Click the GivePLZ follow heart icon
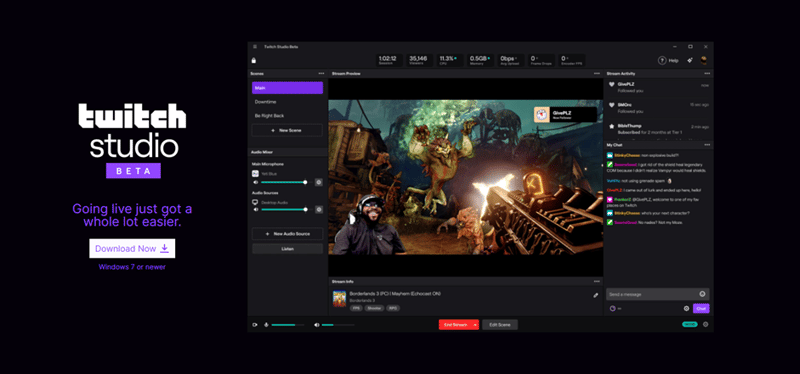800x374 pixels. point(612,85)
